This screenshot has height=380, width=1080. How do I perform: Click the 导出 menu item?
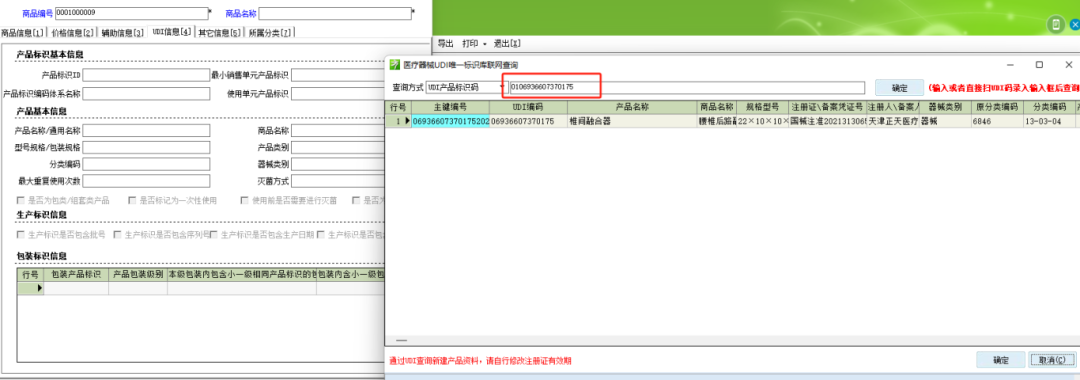[446, 43]
